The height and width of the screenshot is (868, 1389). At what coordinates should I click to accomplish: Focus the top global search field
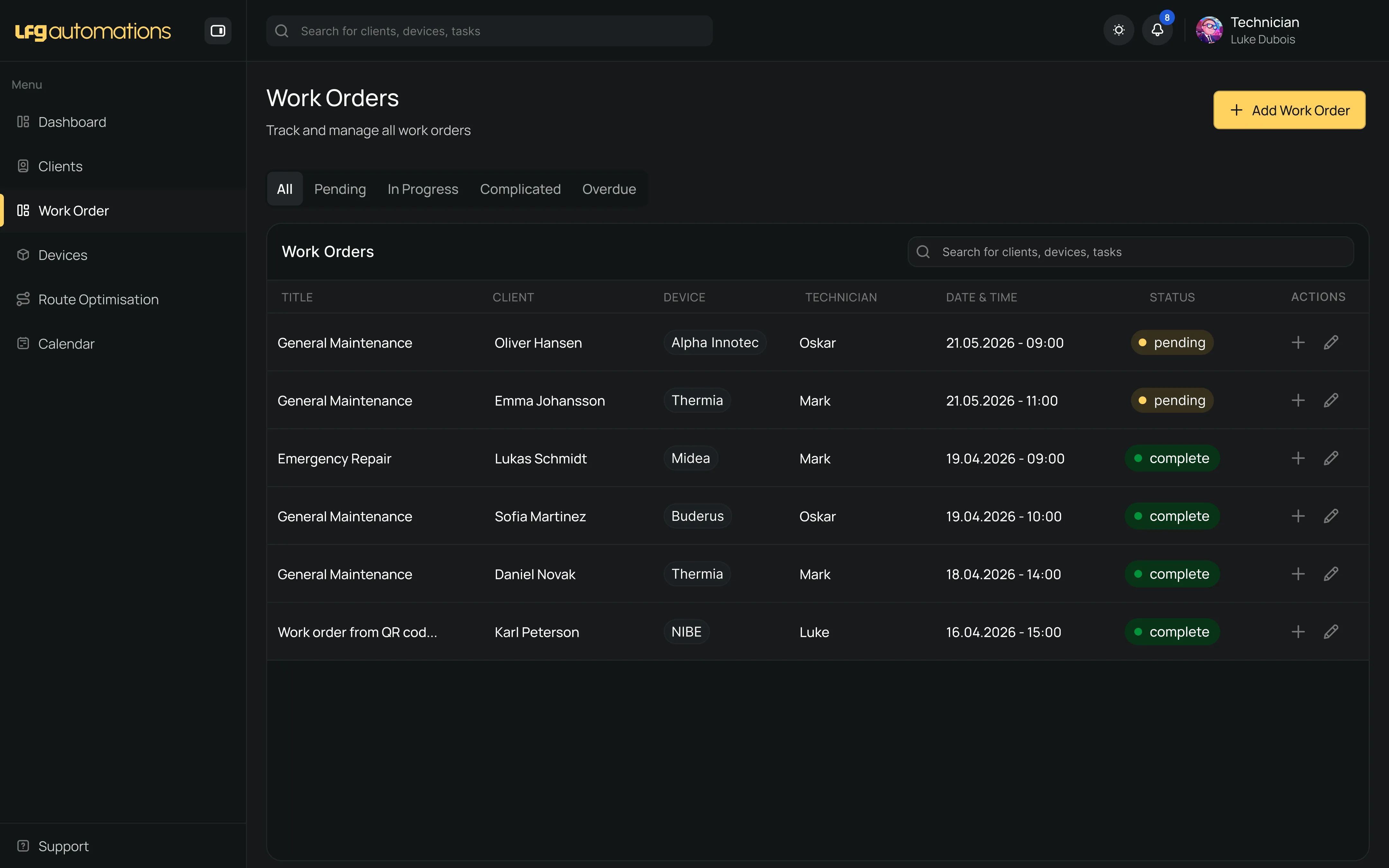pos(489,31)
